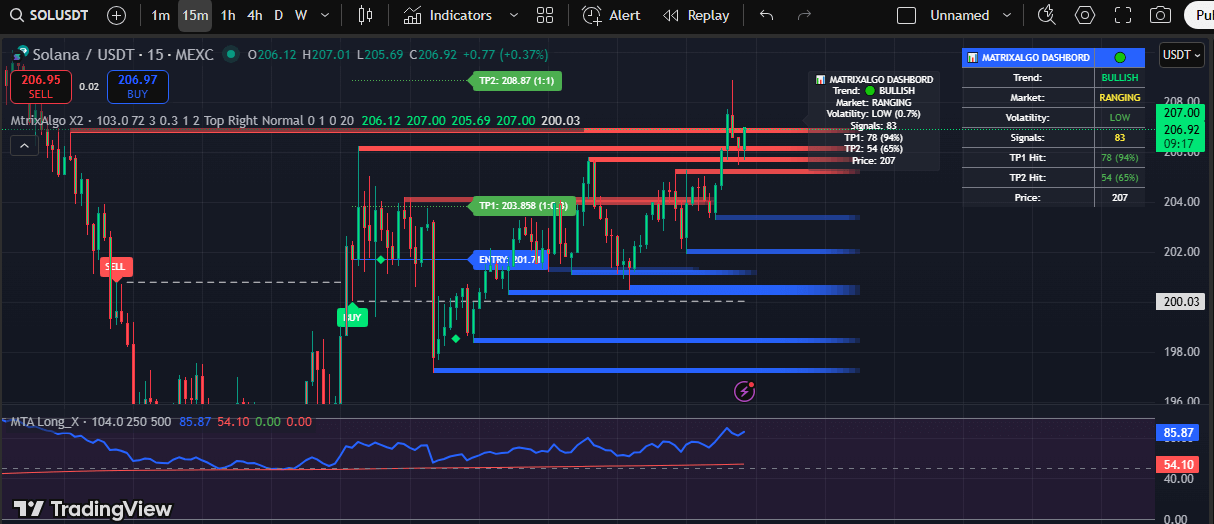Start bar Replay mode
The height and width of the screenshot is (524, 1214).
(696, 15)
